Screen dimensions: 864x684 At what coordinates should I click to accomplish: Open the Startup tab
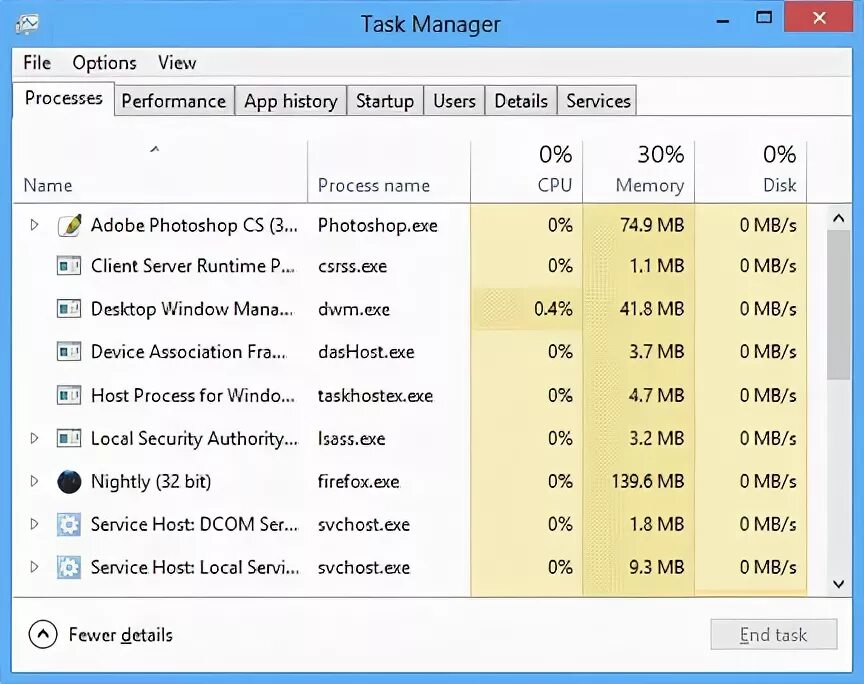[x=384, y=101]
